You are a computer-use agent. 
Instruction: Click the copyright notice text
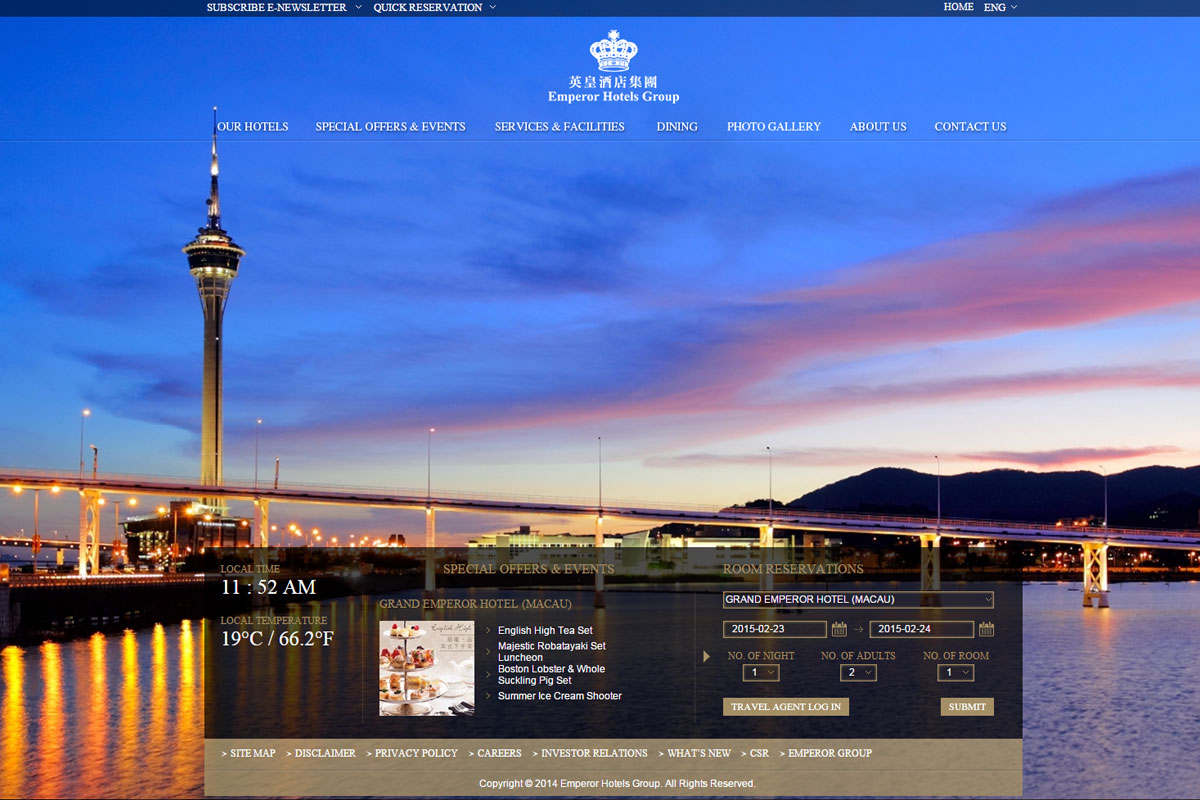click(x=617, y=783)
